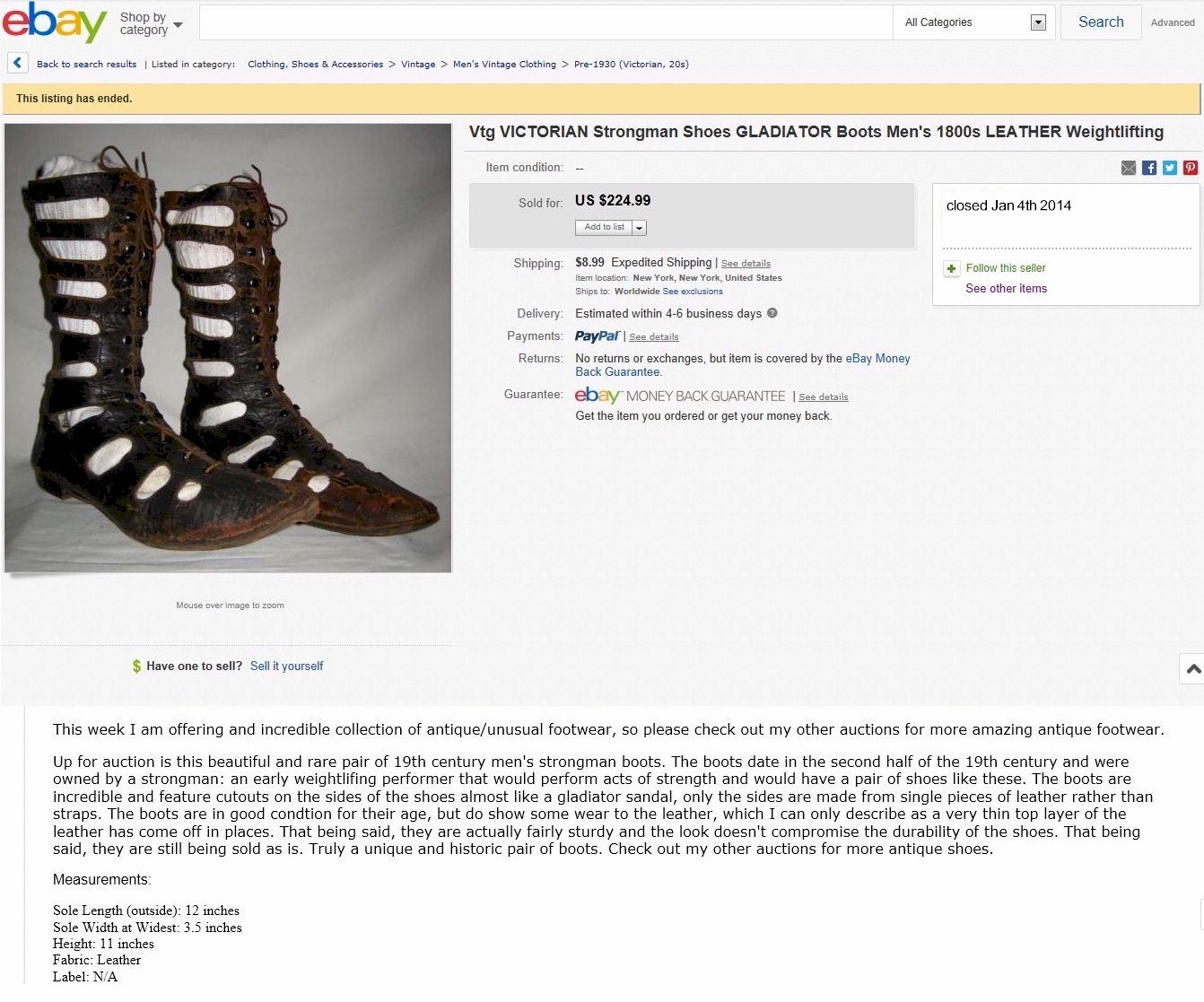1204x1002 pixels.
Task: Click the green plus Follow seller icon
Action: pyautogui.click(x=952, y=268)
